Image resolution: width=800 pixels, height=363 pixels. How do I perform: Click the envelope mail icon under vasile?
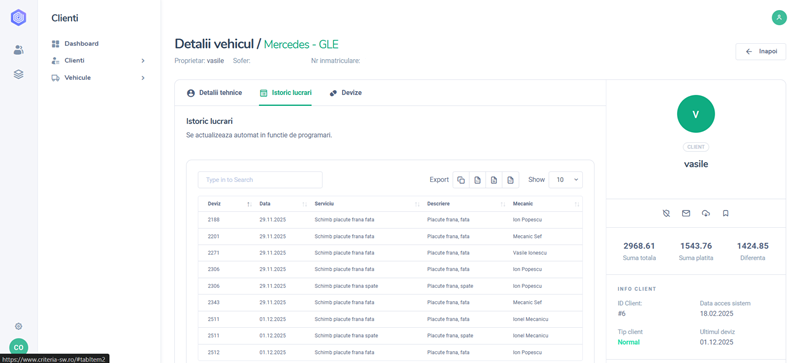686,213
